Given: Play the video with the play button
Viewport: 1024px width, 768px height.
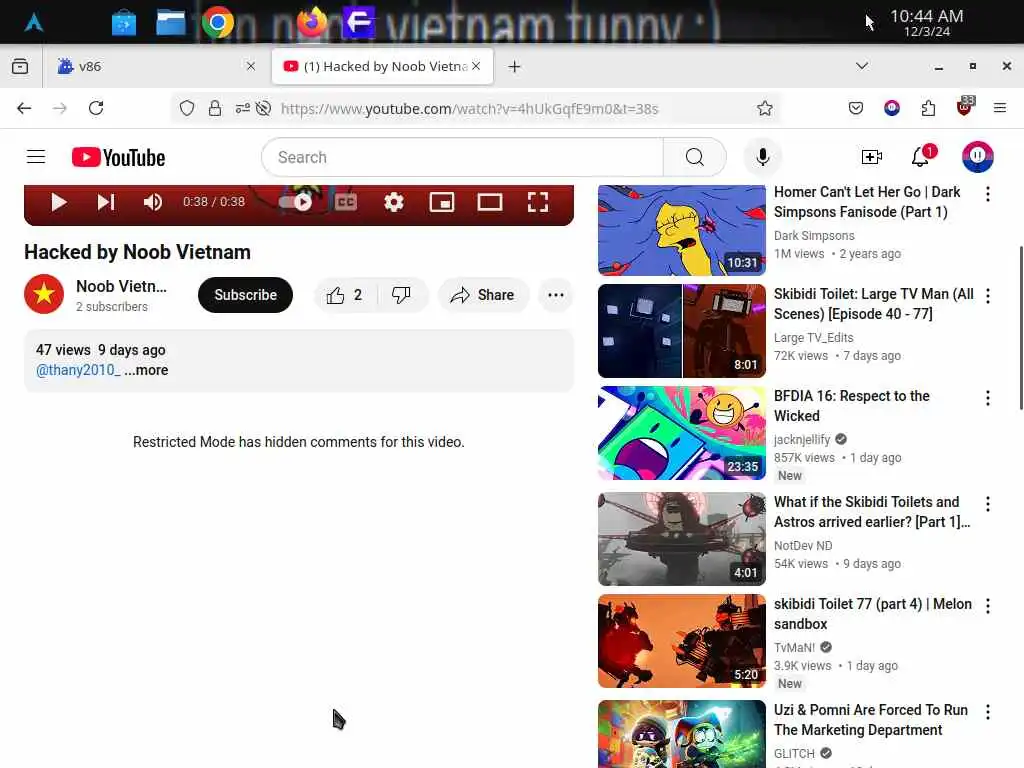Looking at the screenshot, I should coord(59,202).
